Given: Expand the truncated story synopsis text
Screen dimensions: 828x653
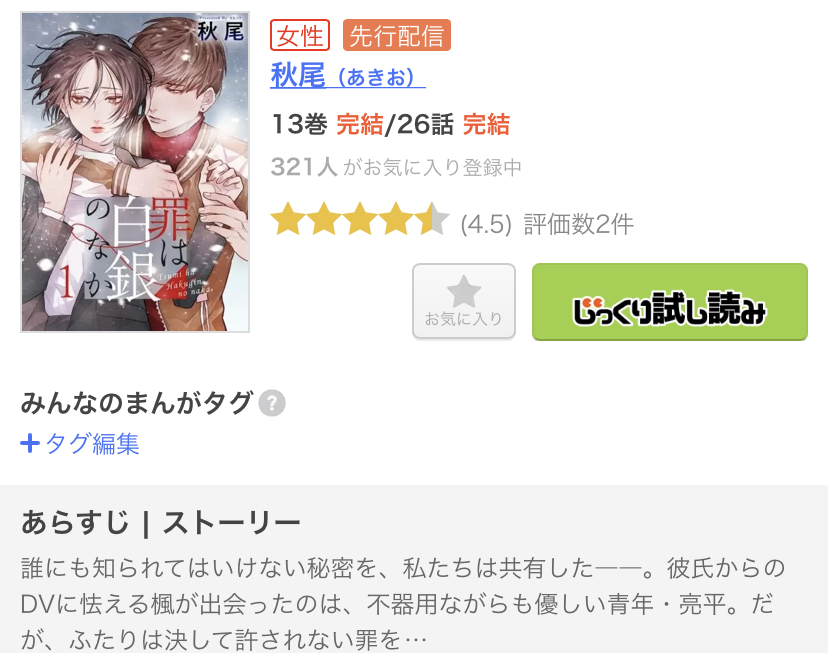Looking at the screenshot, I should coord(402,604).
